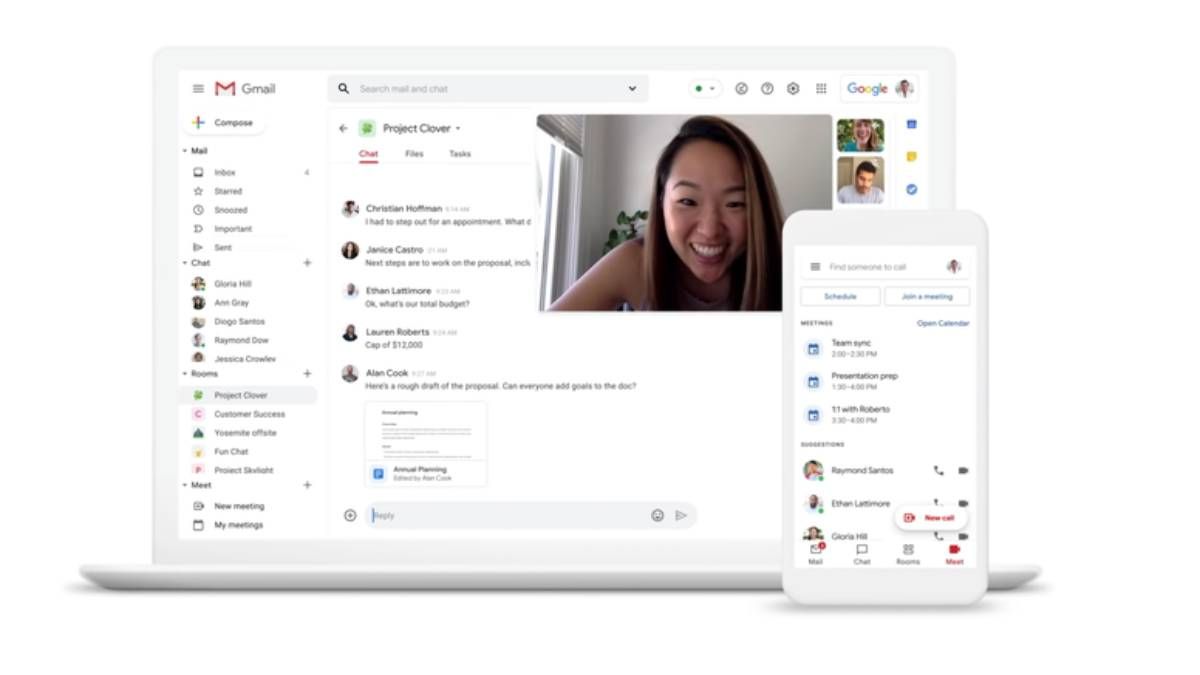
Task: Open the Project Clover room dropdown
Action: coord(458,128)
